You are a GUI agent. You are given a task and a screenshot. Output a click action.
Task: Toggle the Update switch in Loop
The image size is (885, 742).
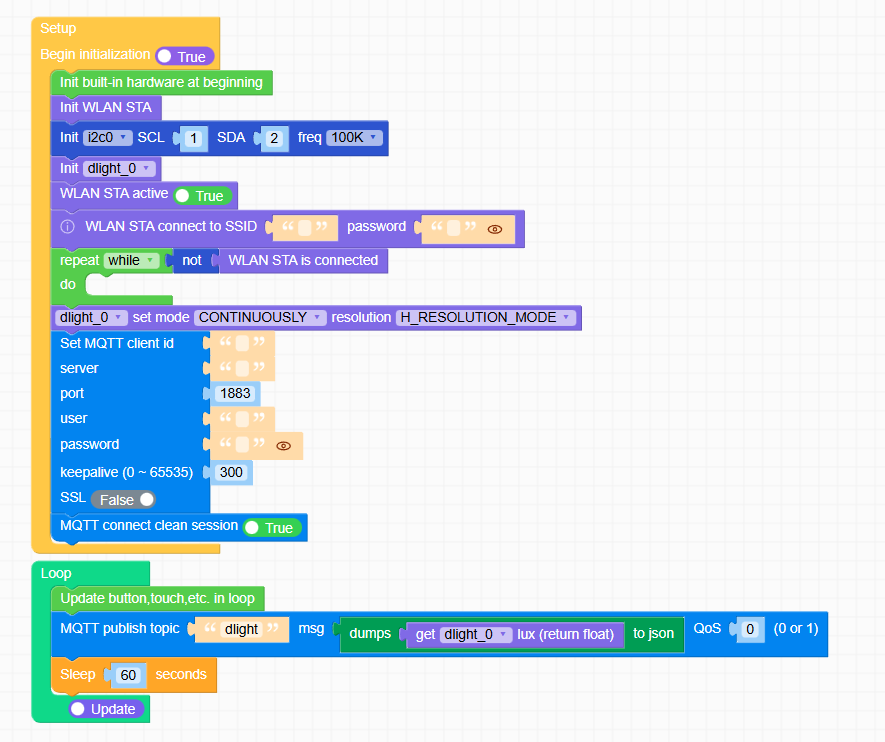point(106,709)
